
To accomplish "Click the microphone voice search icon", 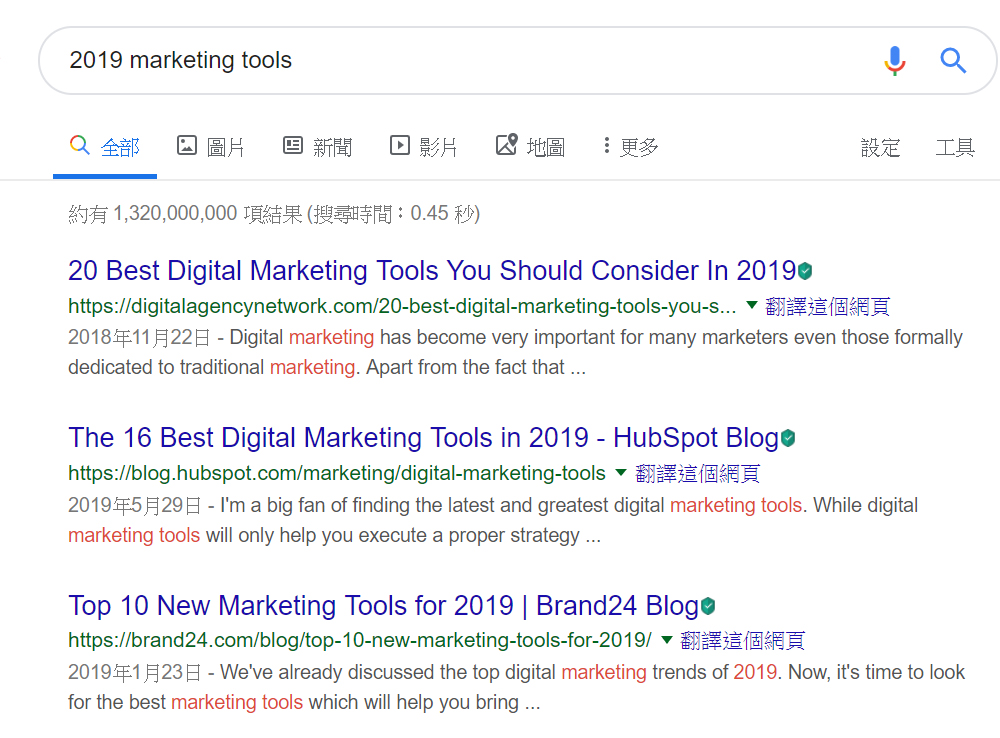I will click(x=895, y=61).
